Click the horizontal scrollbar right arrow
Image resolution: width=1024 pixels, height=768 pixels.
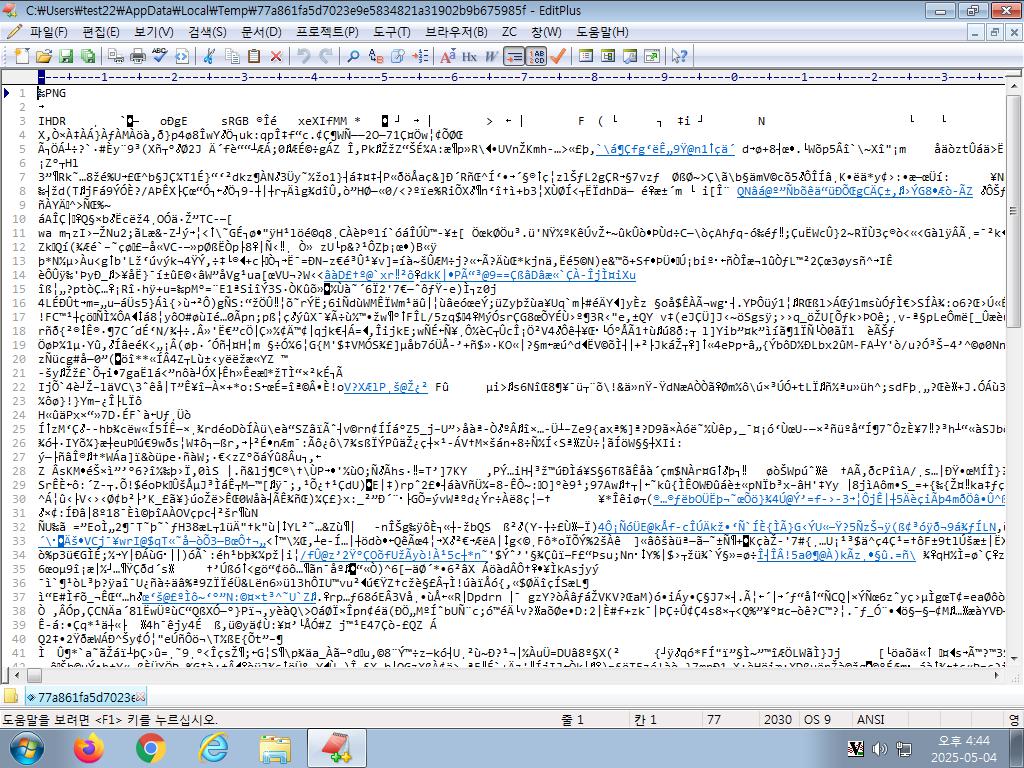[997, 675]
